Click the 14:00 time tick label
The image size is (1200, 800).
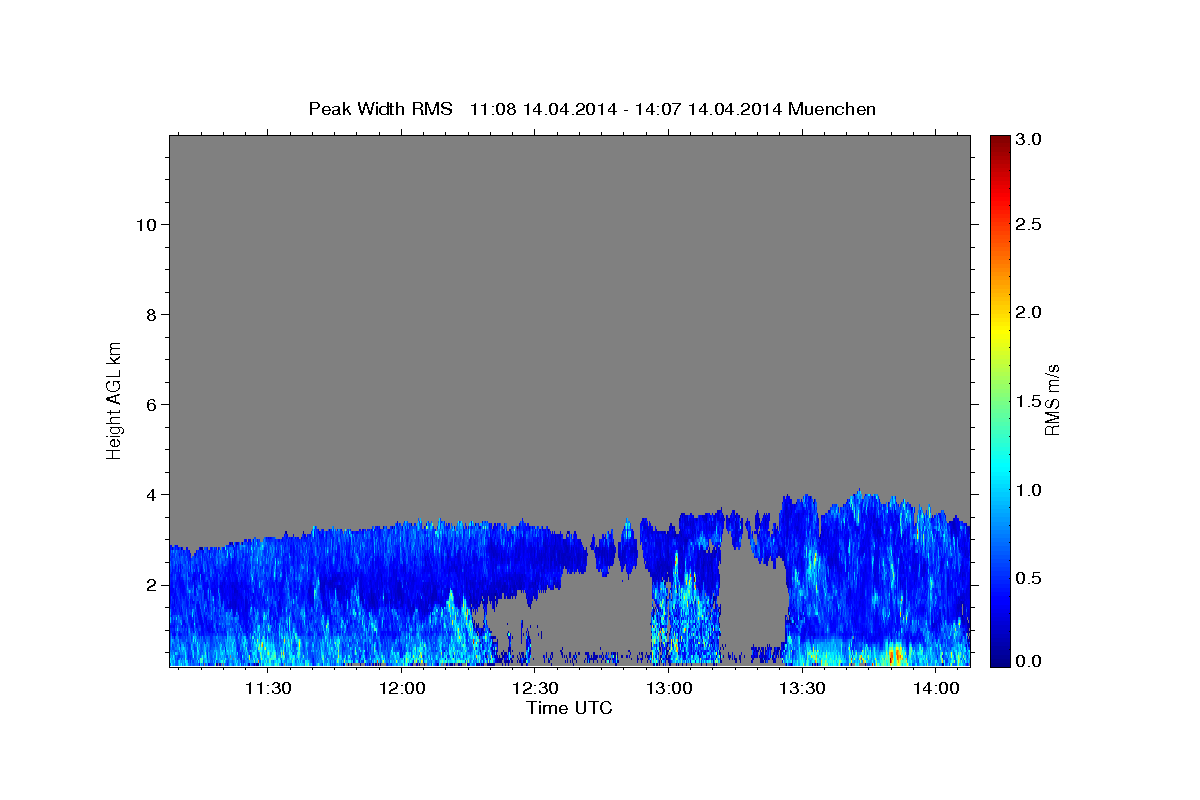coord(936,688)
